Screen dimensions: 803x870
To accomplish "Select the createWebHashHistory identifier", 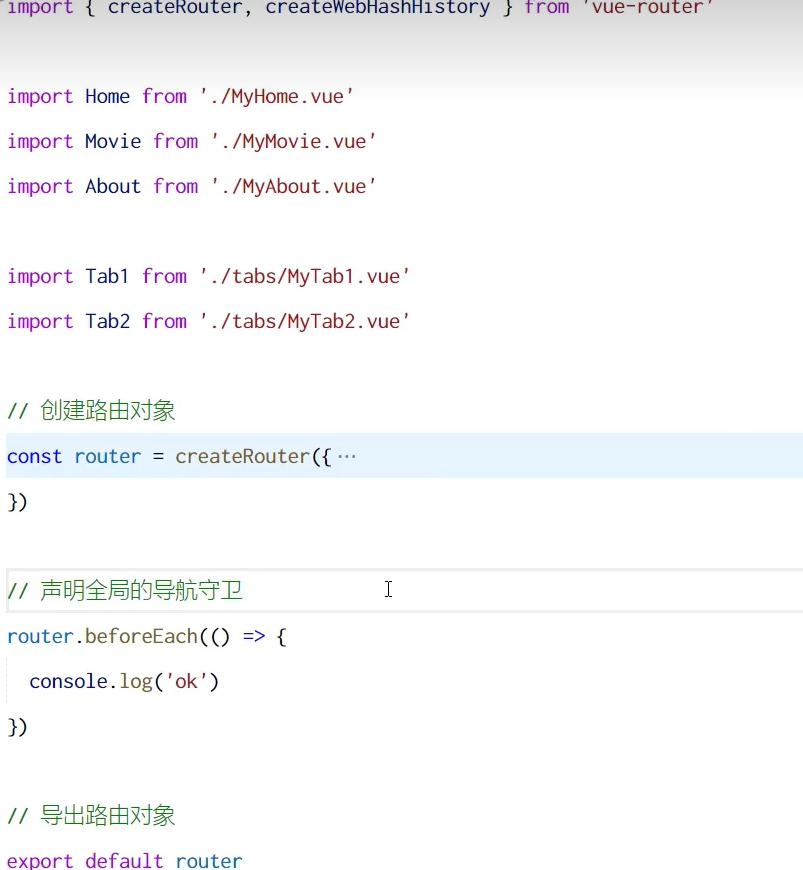I will (380, 8).
